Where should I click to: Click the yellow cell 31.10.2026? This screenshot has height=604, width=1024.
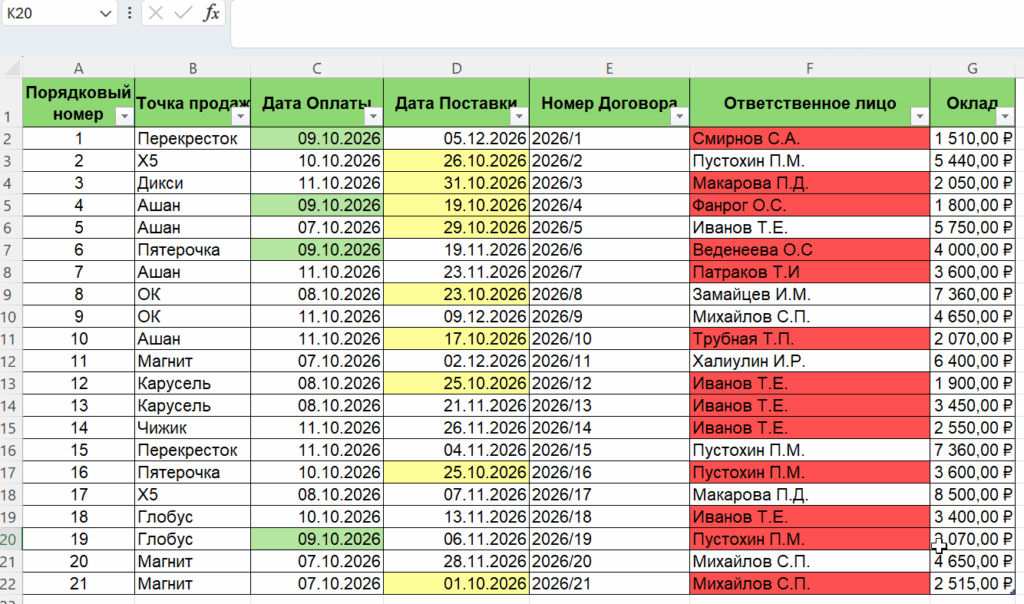coord(456,183)
